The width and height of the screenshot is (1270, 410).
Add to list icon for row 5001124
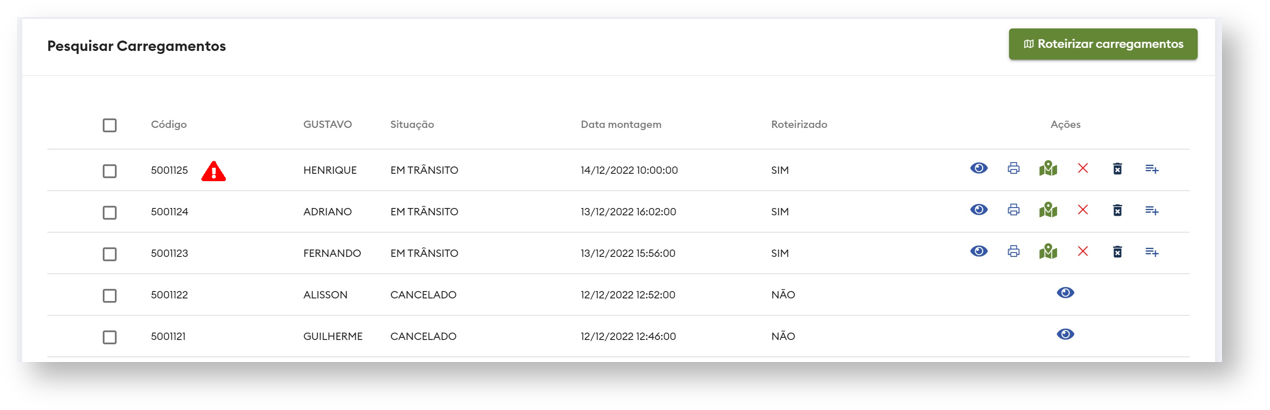pos(1152,211)
